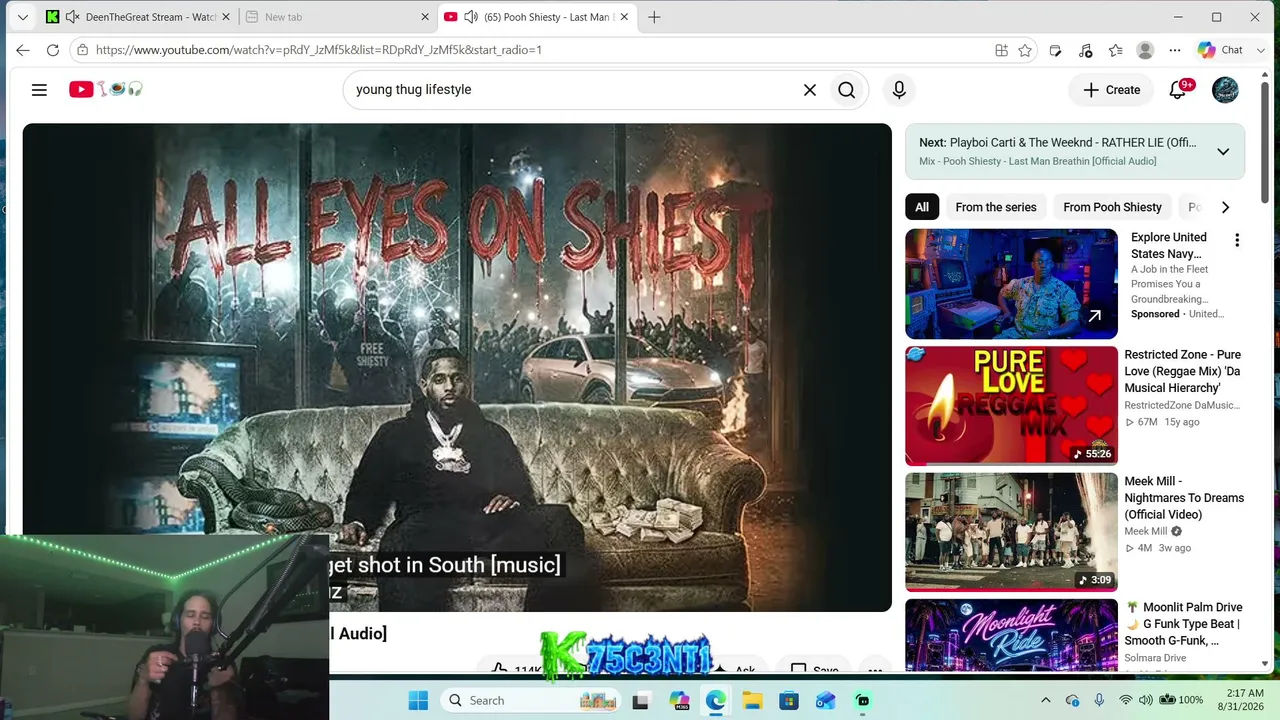Click the Create button
1280x720 pixels.
[1111, 90]
